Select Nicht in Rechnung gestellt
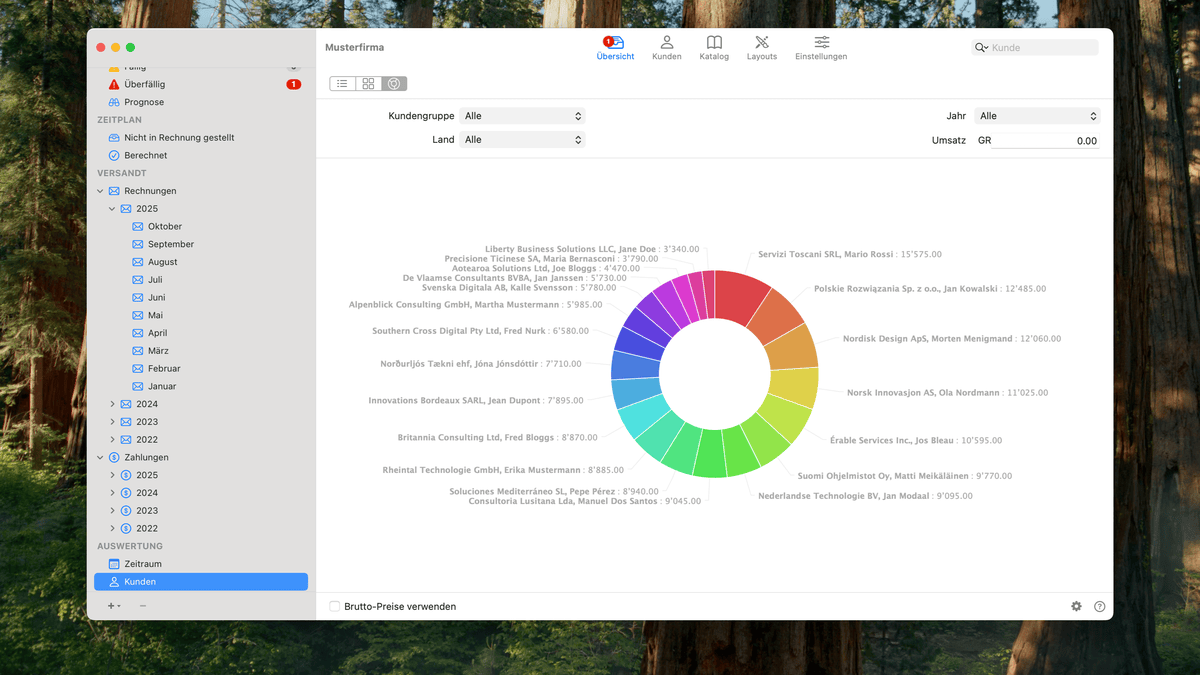Image resolution: width=1200 pixels, height=675 pixels. pos(178,138)
